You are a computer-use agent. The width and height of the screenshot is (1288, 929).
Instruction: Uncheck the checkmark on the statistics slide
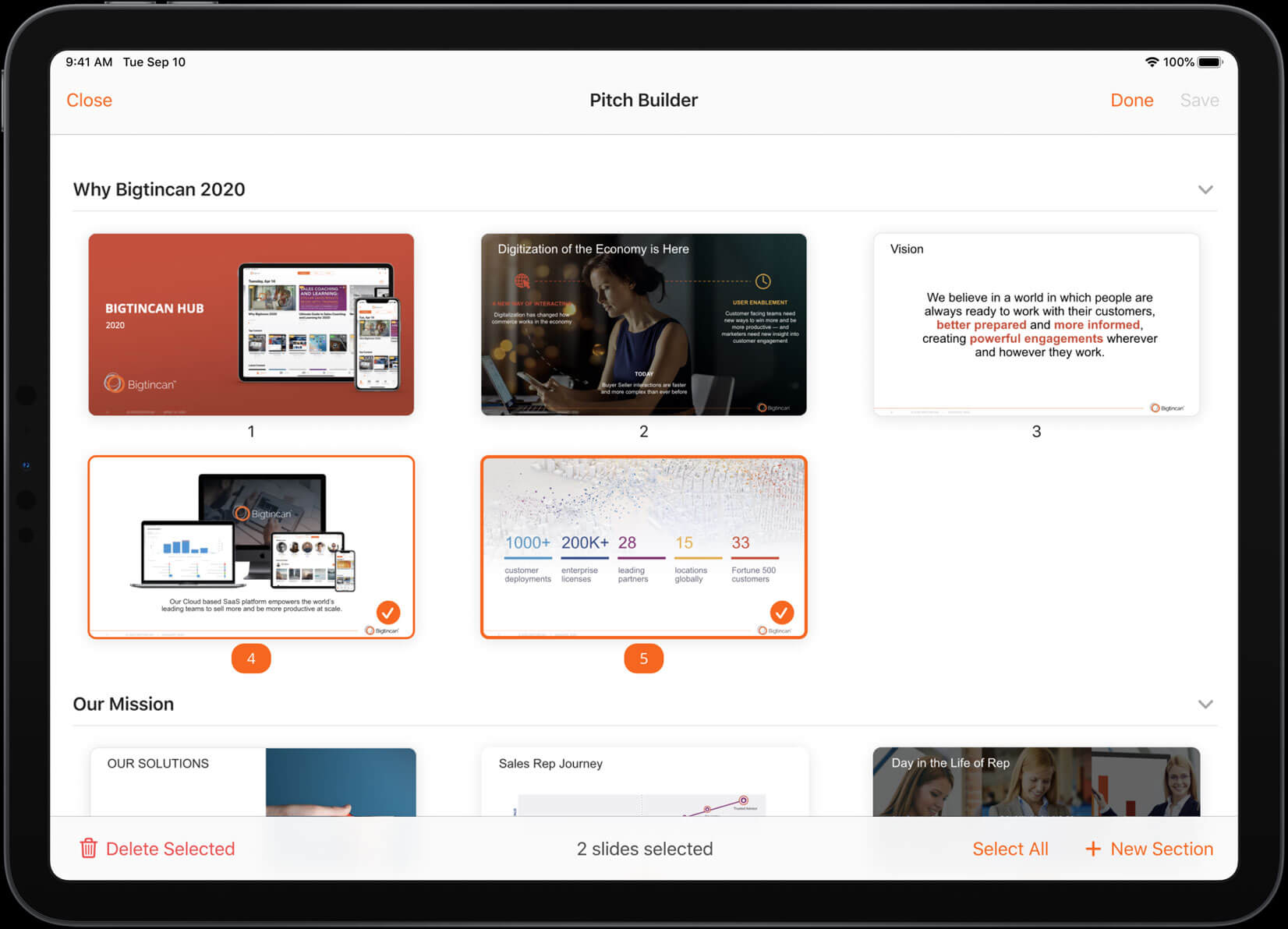point(781,612)
